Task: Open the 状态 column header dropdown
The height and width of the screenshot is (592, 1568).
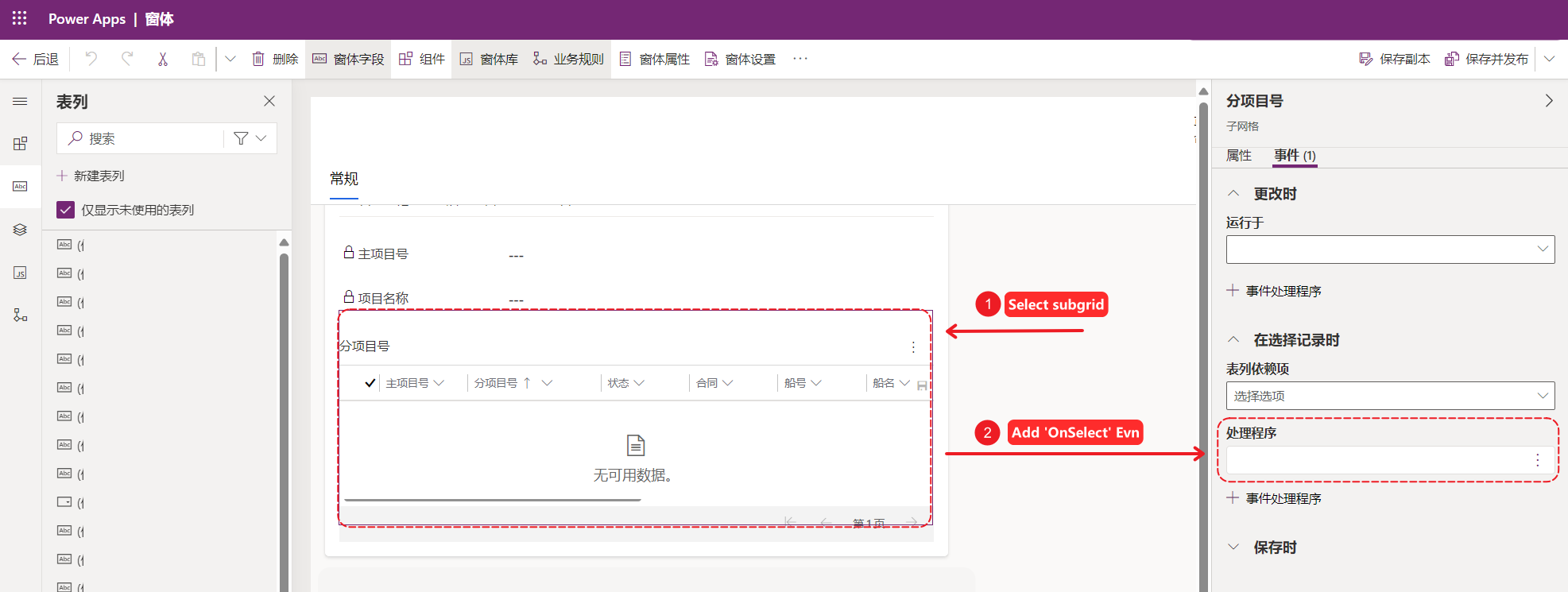Action: pos(640,383)
